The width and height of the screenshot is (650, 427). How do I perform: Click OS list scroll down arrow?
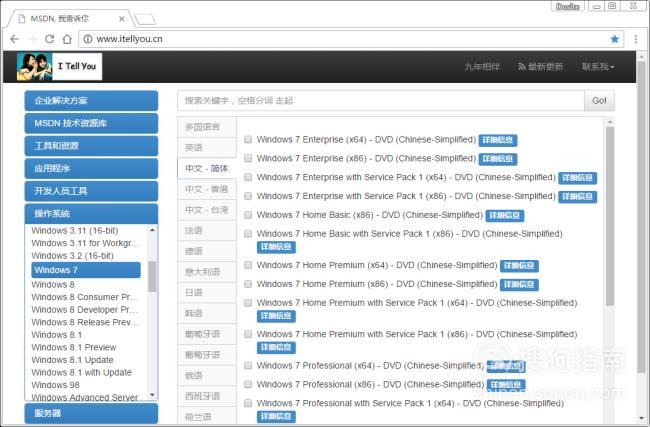pos(152,395)
